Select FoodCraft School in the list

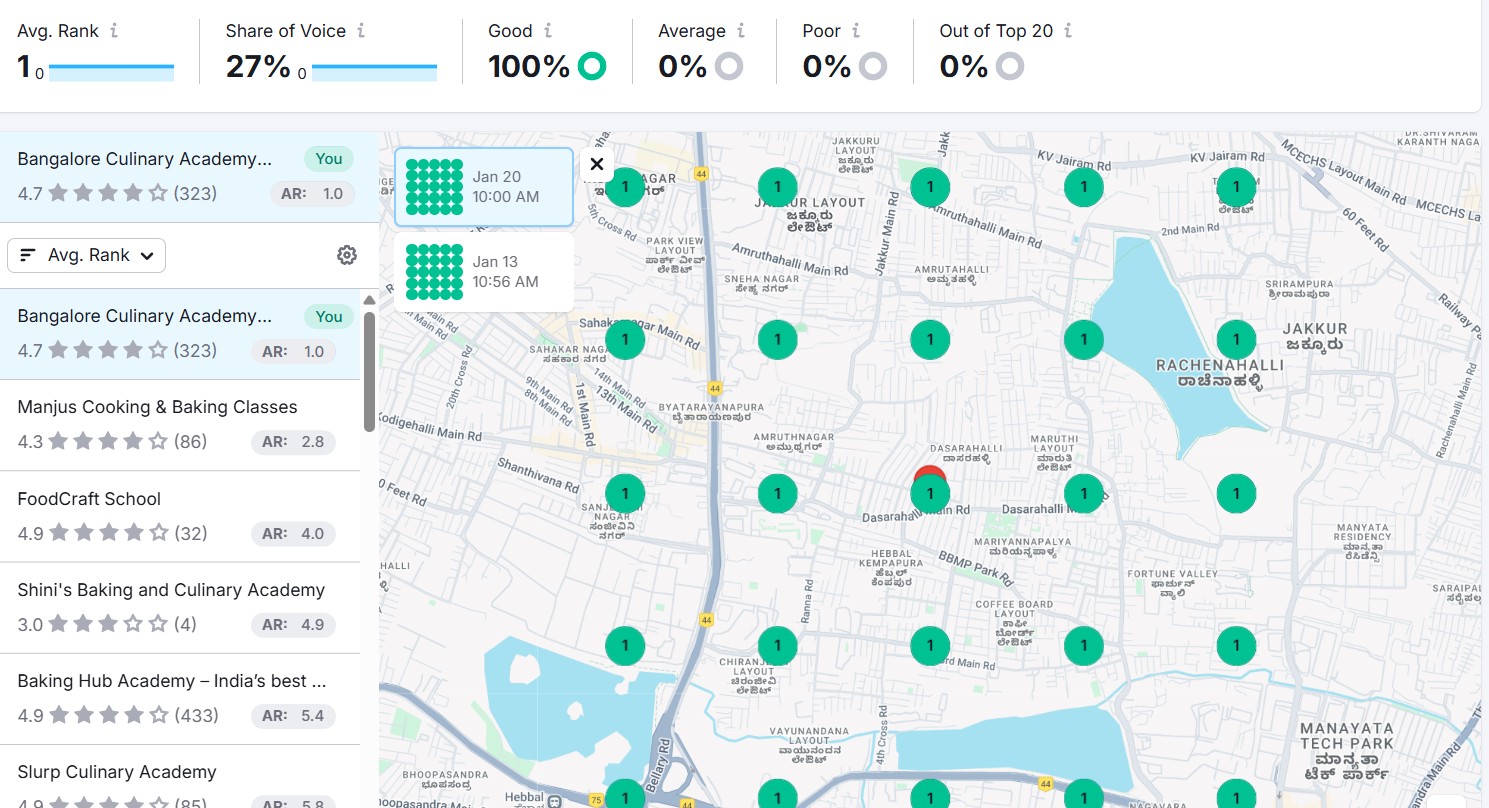[180, 517]
